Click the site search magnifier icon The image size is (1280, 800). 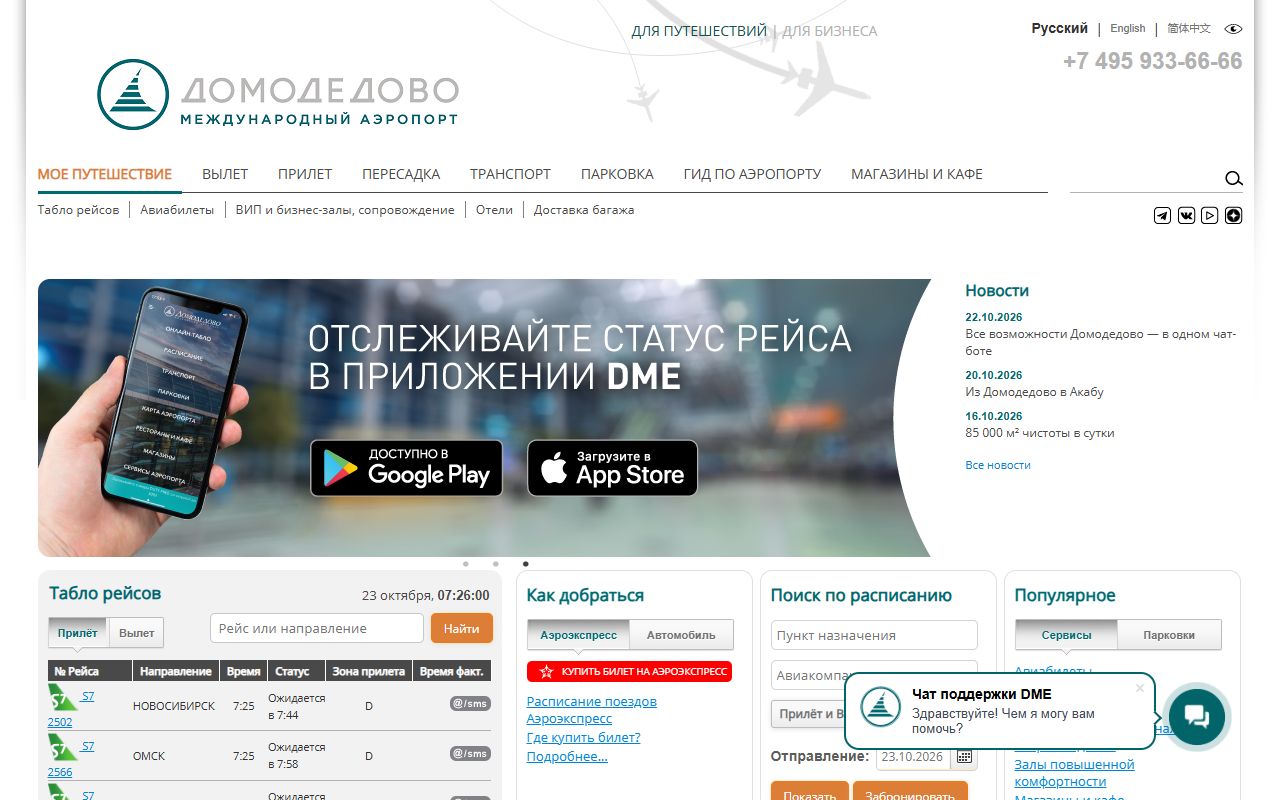pos(1234,178)
